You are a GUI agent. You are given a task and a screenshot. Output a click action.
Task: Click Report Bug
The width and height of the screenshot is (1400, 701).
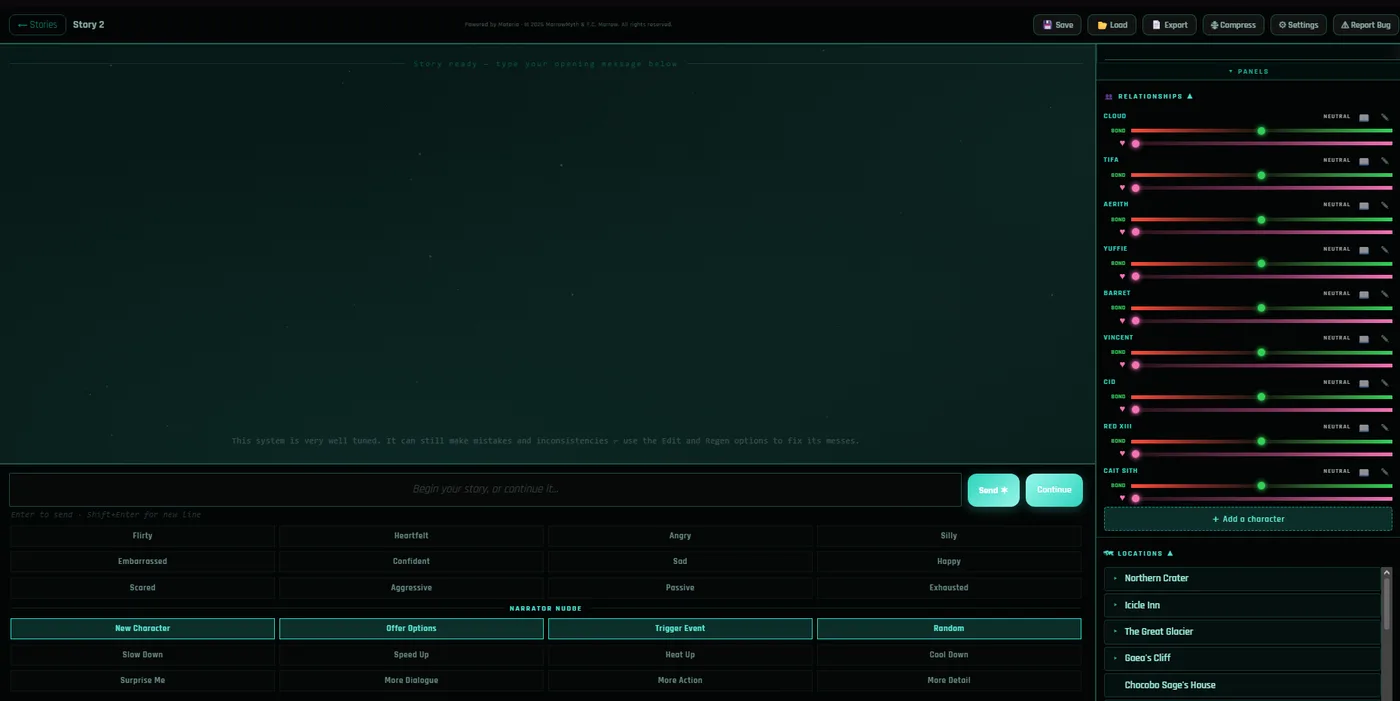(x=1364, y=25)
